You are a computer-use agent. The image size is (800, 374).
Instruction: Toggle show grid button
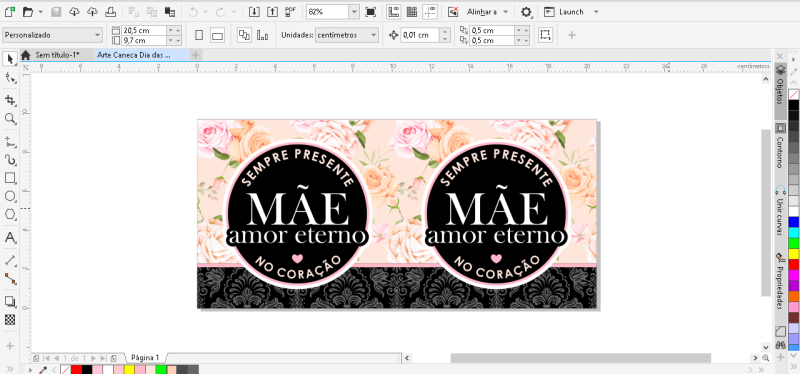tap(411, 12)
